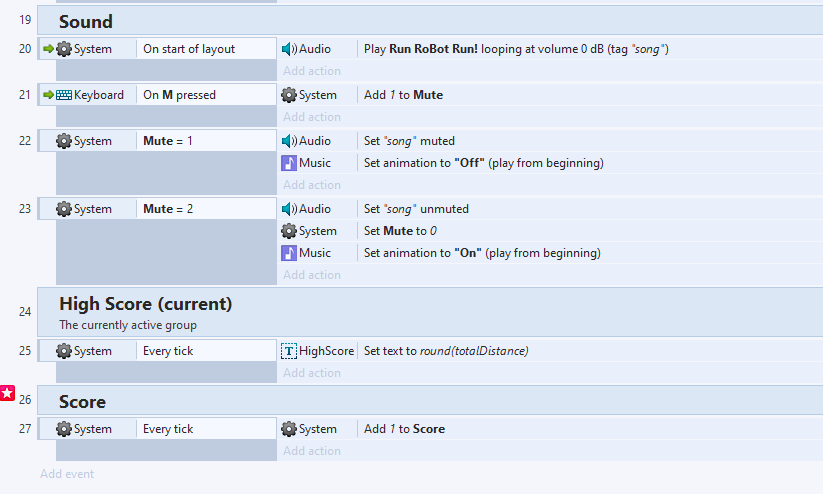Click Add action below the Add 1 to Score action
The width and height of the screenshot is (823, 494).
tap(311, 451)
